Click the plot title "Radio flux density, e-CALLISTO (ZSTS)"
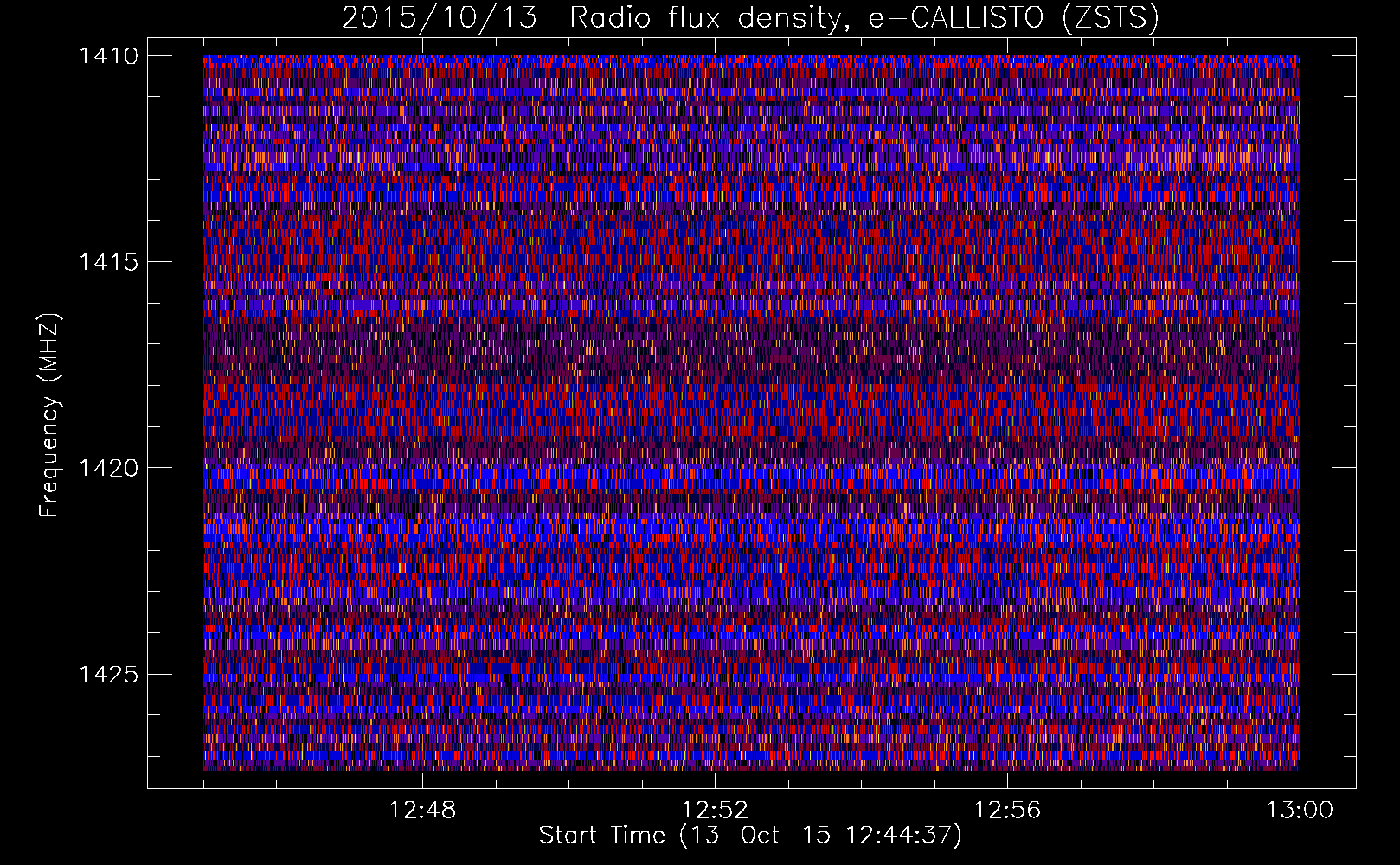This screenshot has width=1400, height=865. pos(864,17)
